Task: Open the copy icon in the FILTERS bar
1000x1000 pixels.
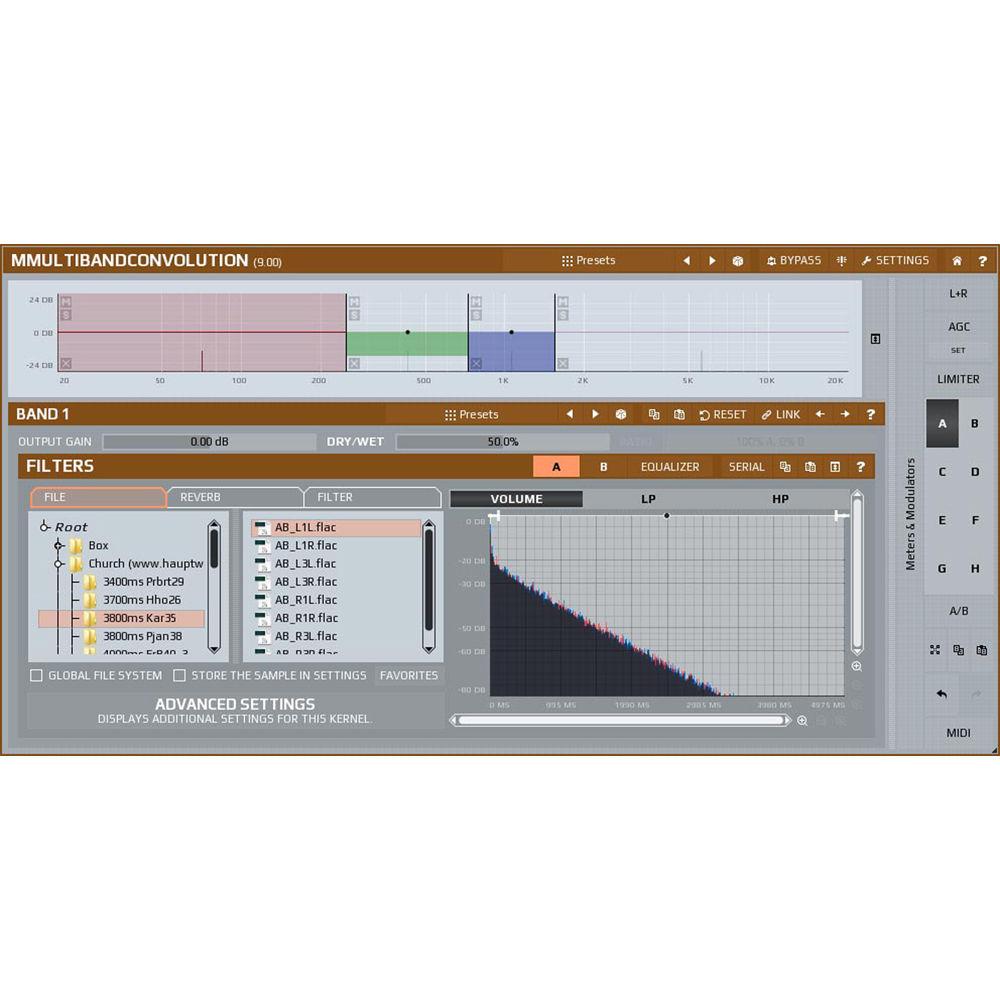Action: [786, 466]
